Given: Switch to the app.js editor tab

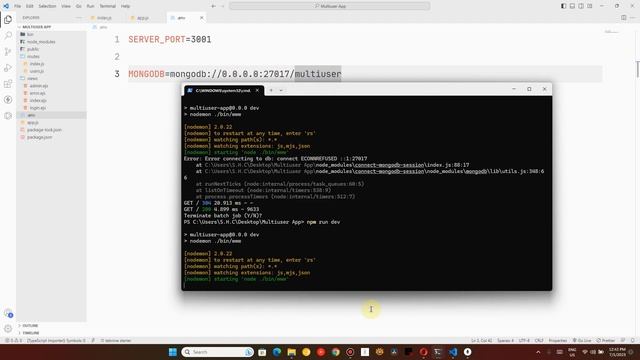Looking at the screenshot, I should [143, 18].
